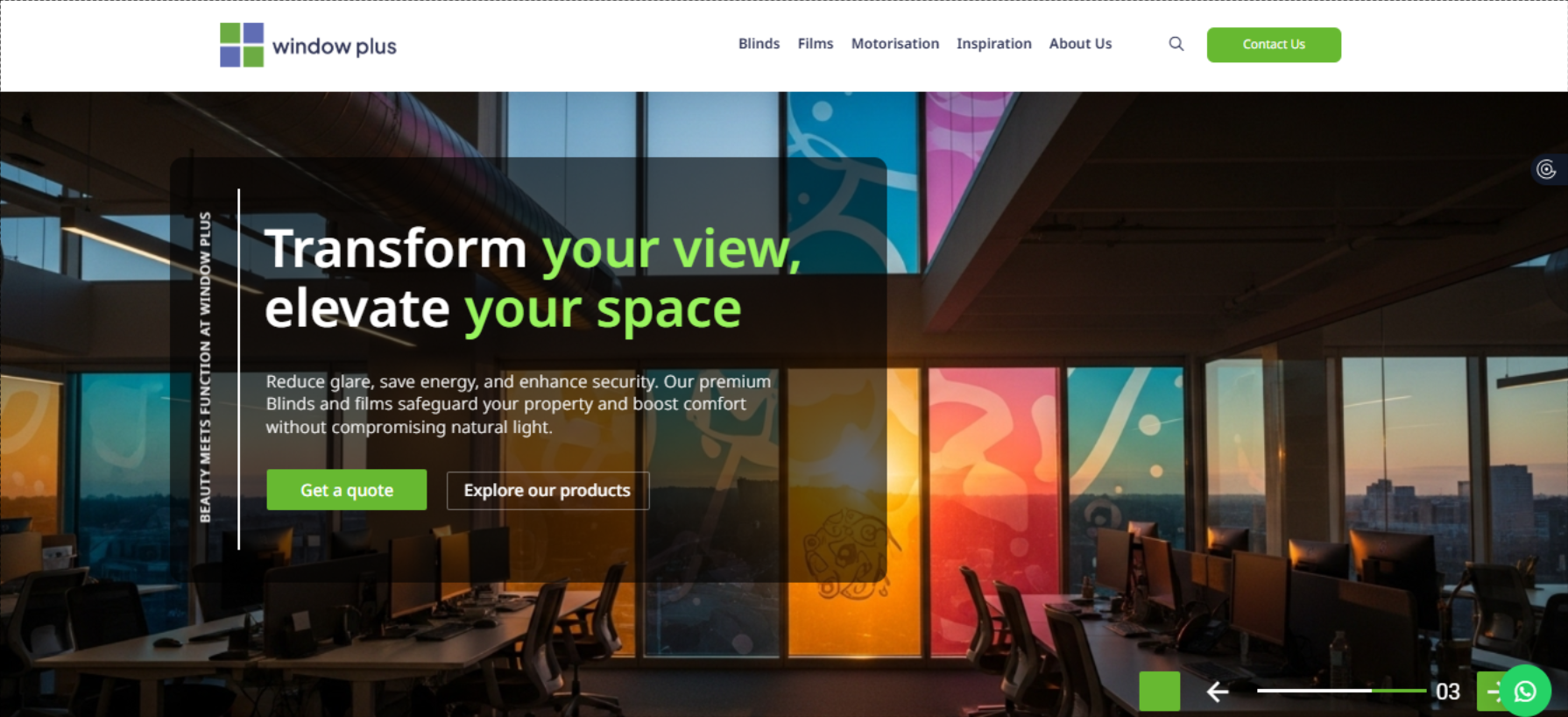Open the accessibility widget on right edge
The height and width of the screenshot is (717, 1568).
1548,169
